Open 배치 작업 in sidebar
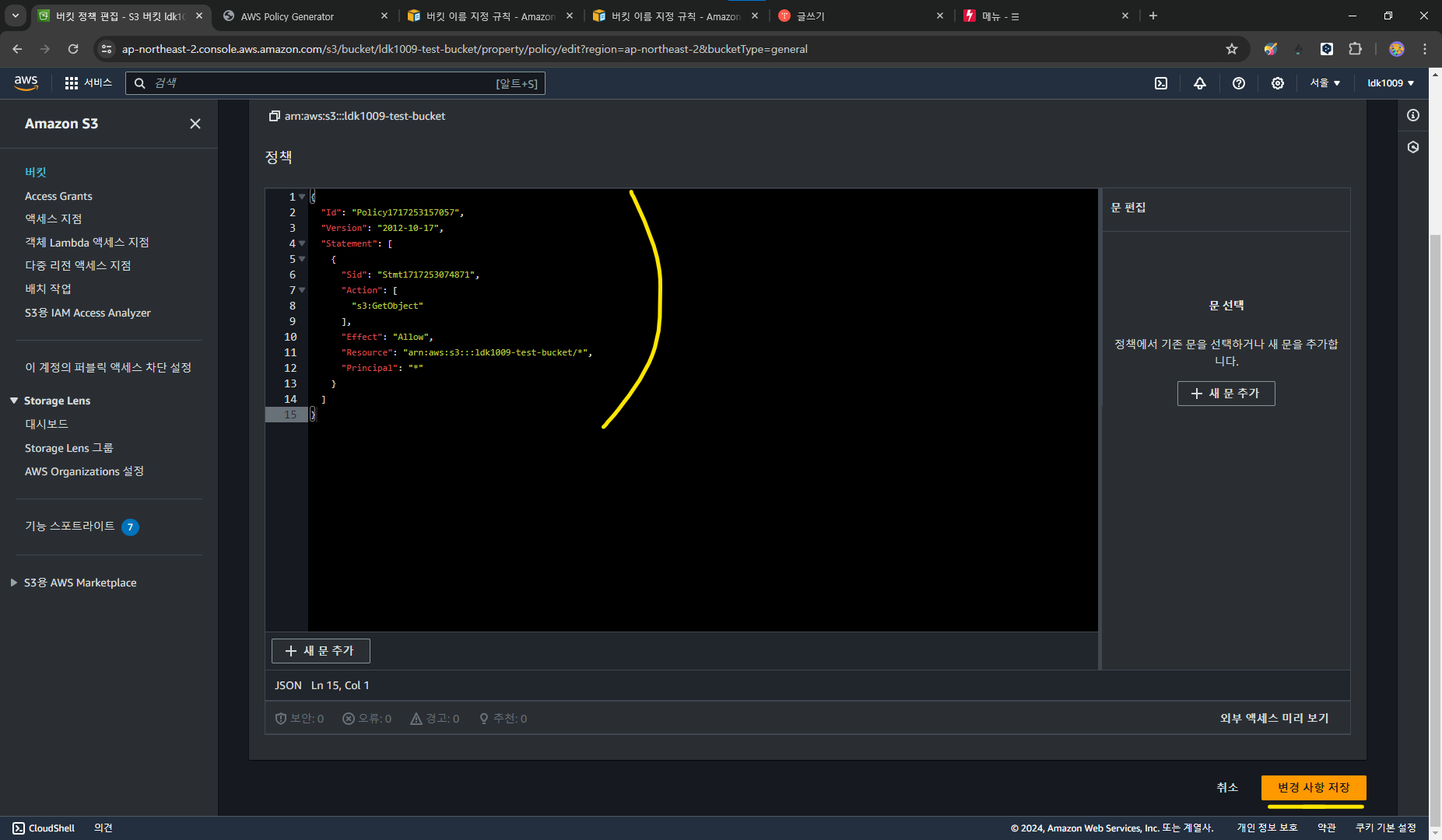Screen dimensions: 1442x840 48,289
